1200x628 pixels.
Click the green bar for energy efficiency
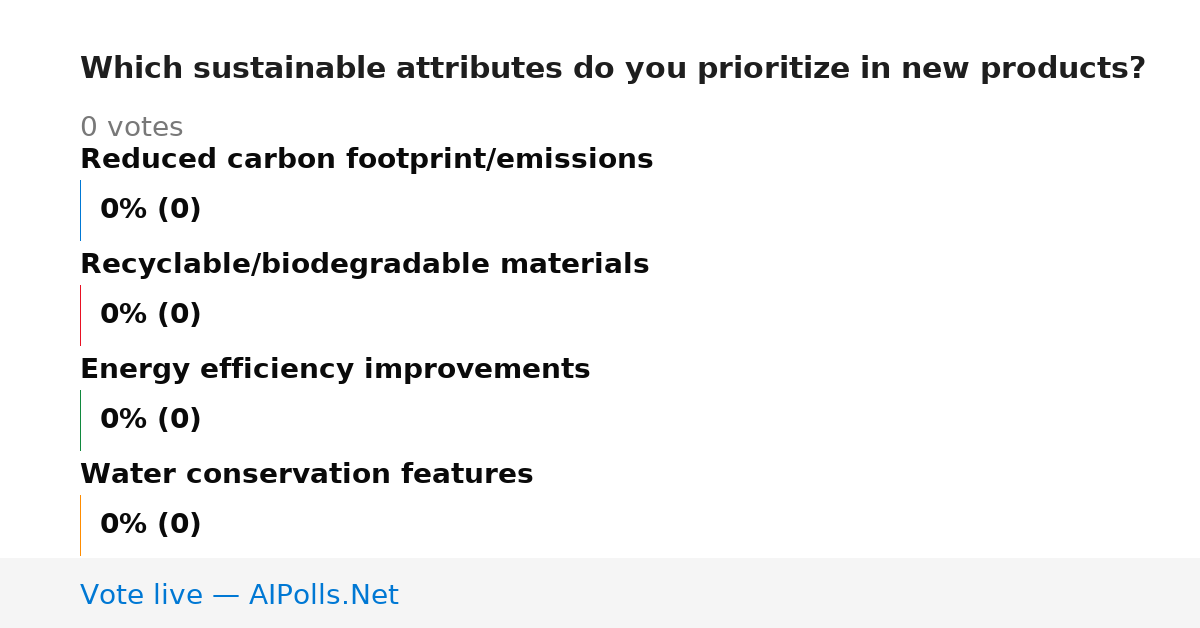coord(80,420)
